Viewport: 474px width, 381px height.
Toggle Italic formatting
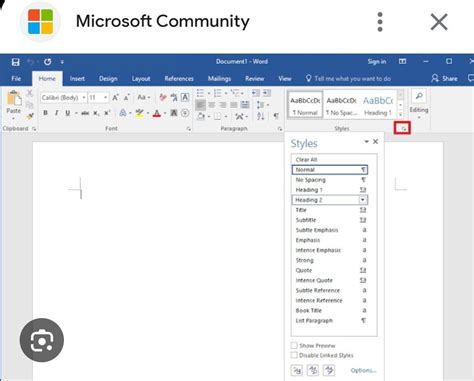pyautogui.click(x=56, y=113)
